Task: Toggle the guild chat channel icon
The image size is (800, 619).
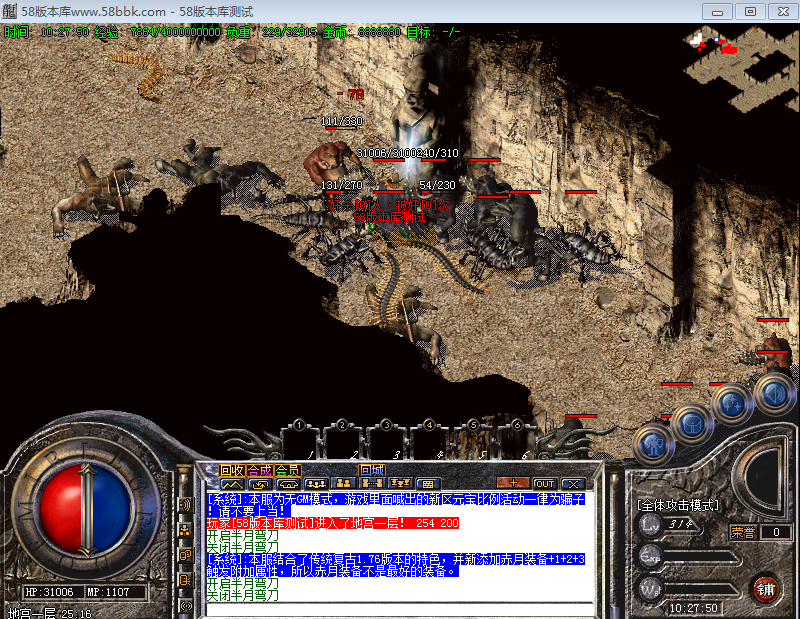Action: 185,555
